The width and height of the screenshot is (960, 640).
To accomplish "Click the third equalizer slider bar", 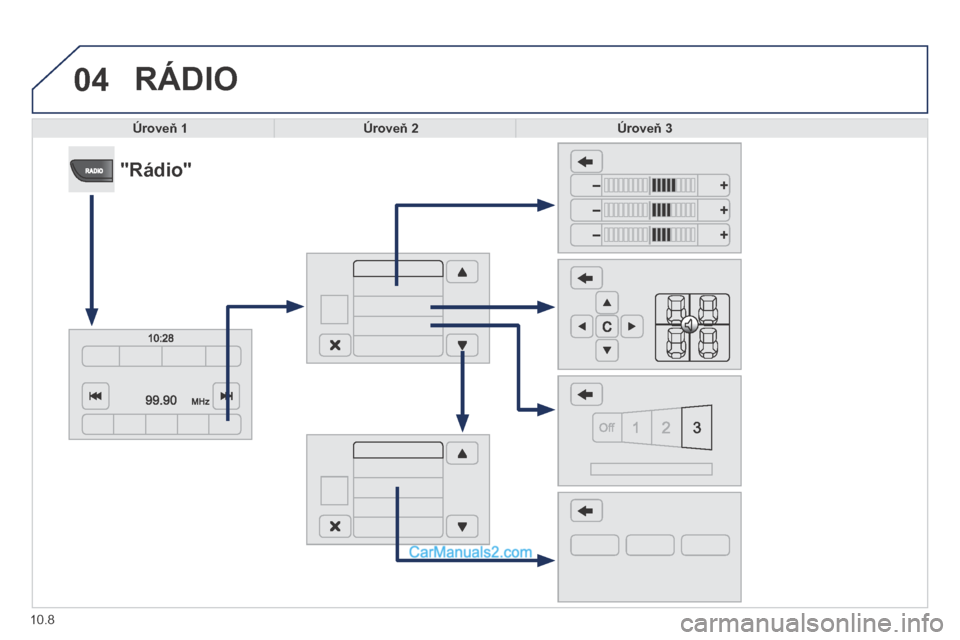I will [650, 235].
